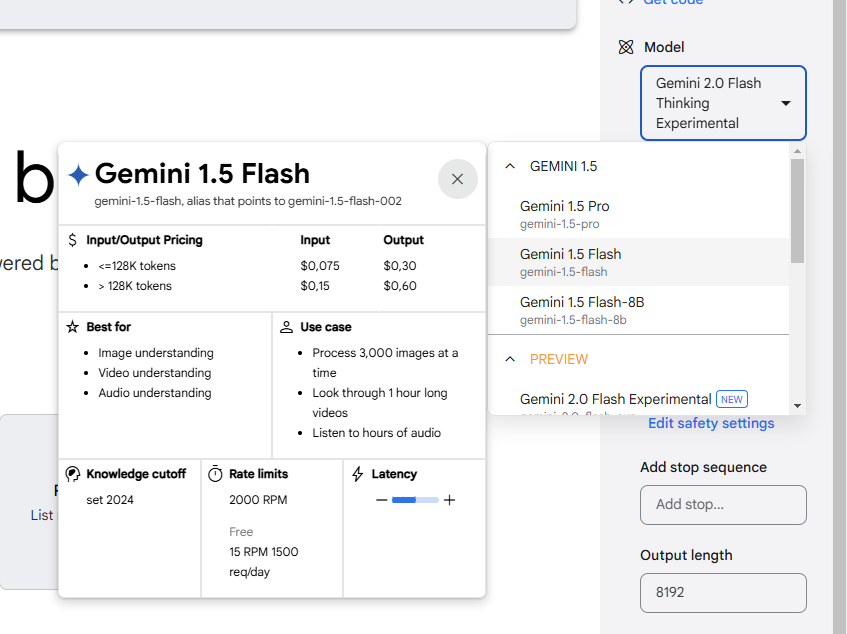Click the $0,60 output price

[x=400, y=286]
